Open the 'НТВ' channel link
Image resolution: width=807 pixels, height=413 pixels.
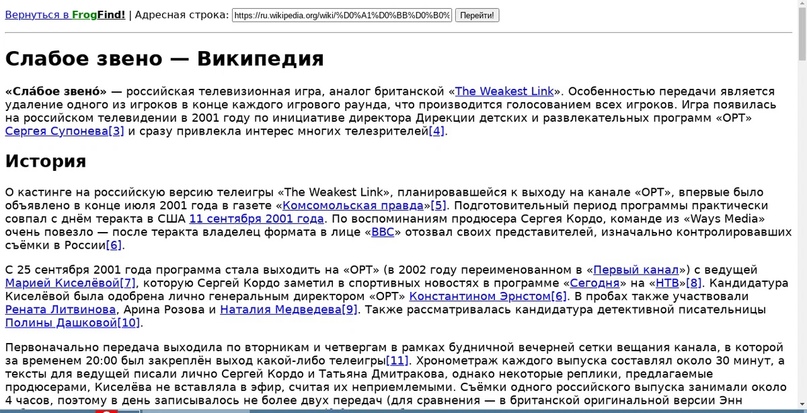(667, 283)
